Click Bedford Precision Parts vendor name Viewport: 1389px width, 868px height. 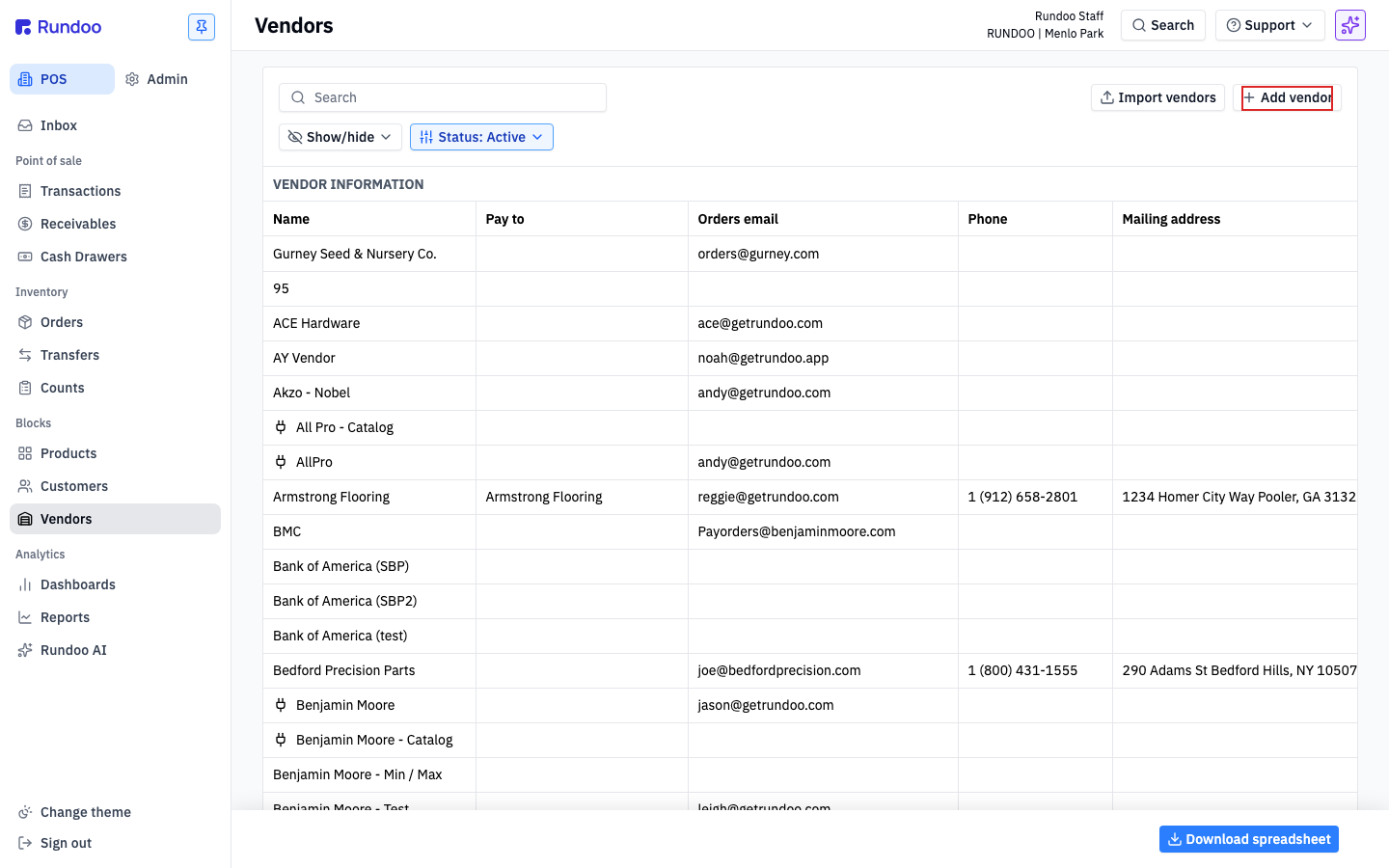point(343,670)
